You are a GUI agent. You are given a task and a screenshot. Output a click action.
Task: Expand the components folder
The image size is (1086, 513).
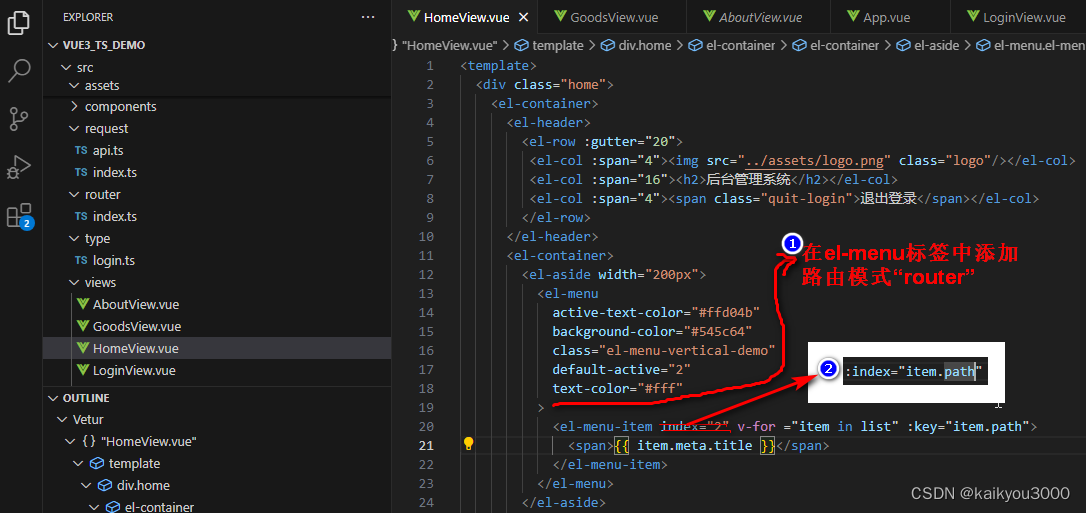[74, 107]
